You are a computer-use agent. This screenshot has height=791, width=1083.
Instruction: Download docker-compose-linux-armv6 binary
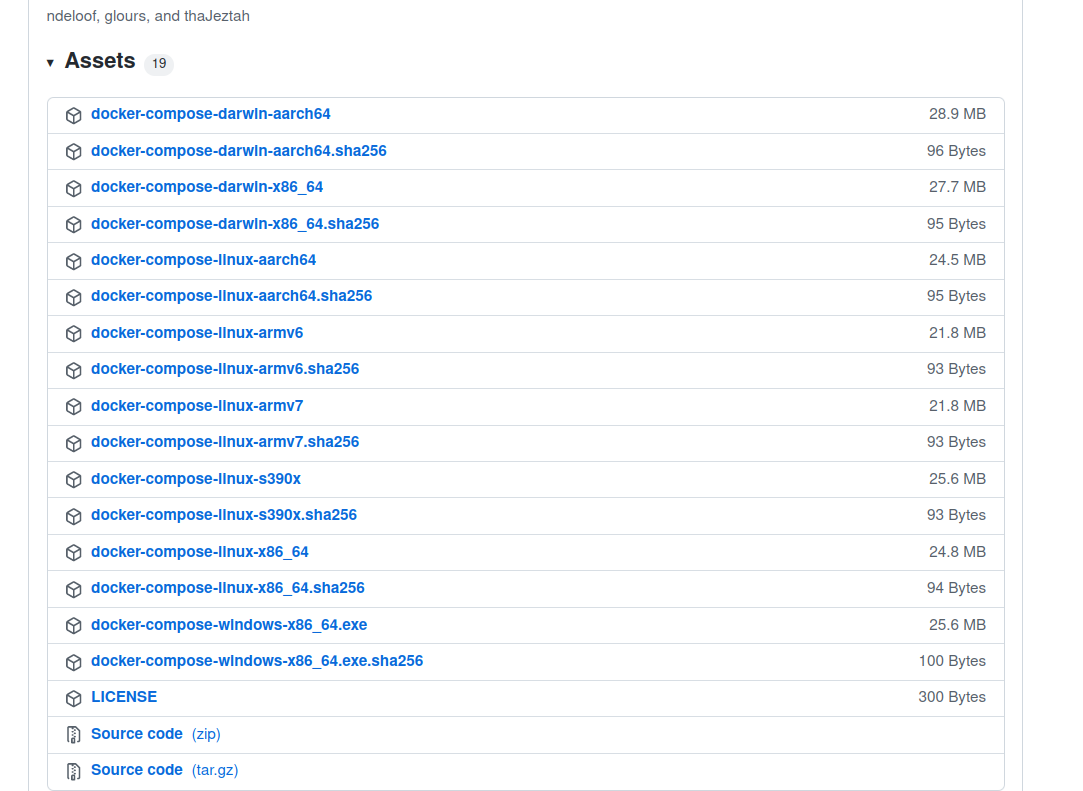coord(197,333)
